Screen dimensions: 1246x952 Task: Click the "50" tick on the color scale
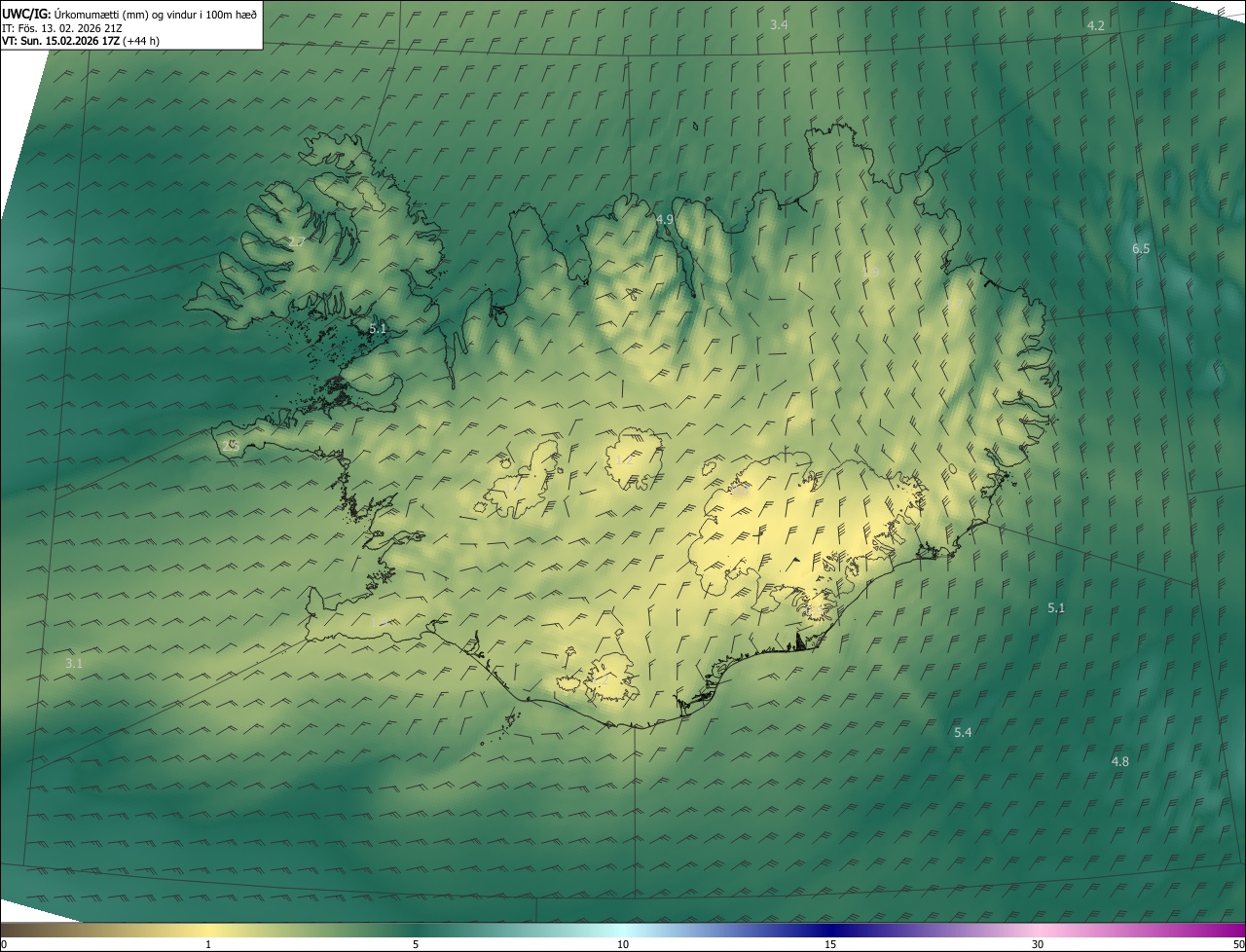(x=1238, y=944)
